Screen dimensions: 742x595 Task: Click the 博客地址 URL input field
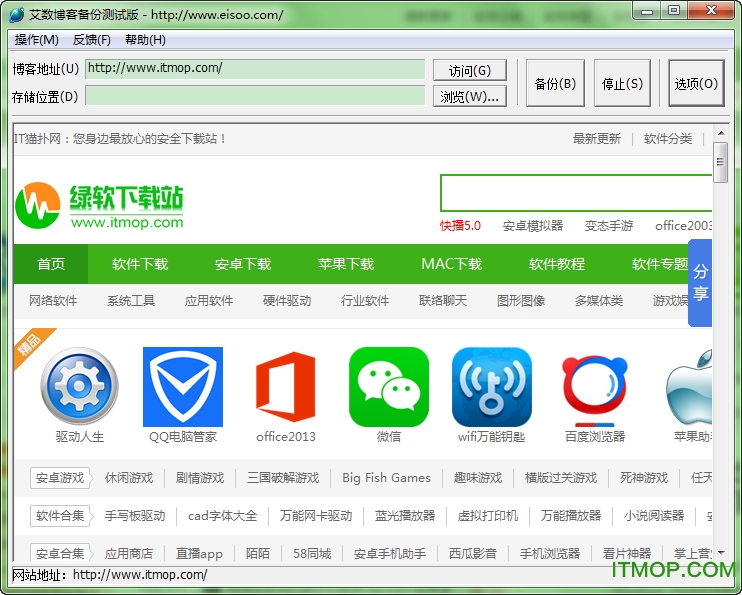(255, 69)
